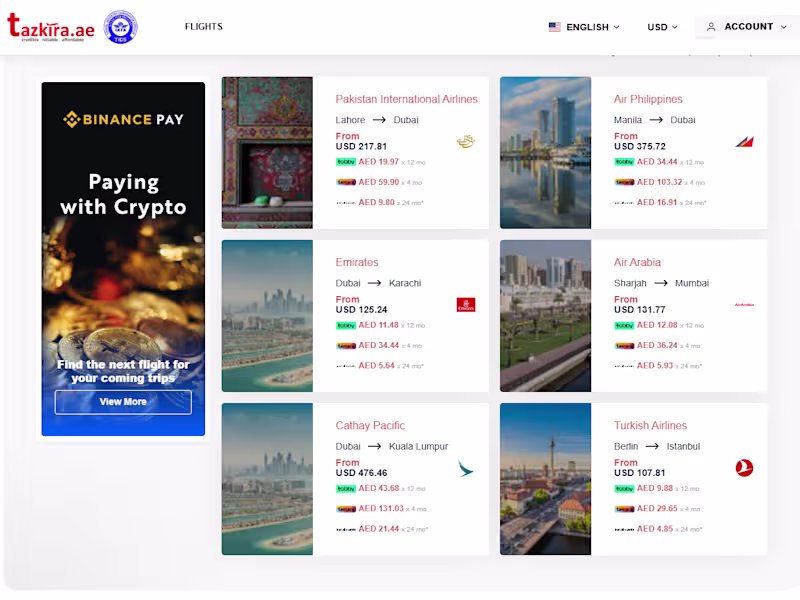Image resolution: width=800 pixels, height=600 pixels.
Task: Select the Emirates airline logo
Action: [466, 305]
